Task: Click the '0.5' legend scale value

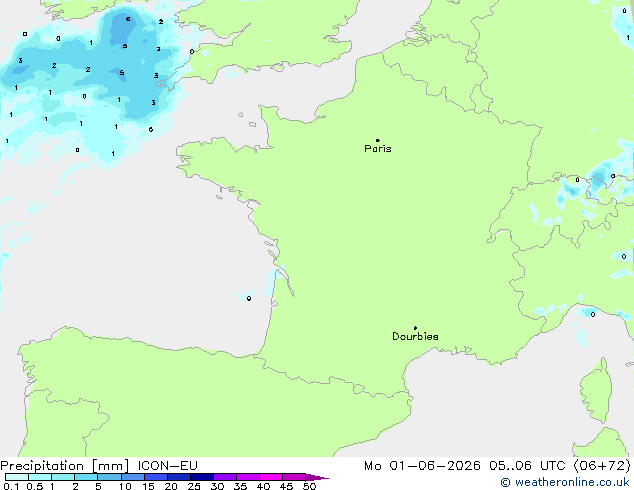Action: (x=34, y=486)
